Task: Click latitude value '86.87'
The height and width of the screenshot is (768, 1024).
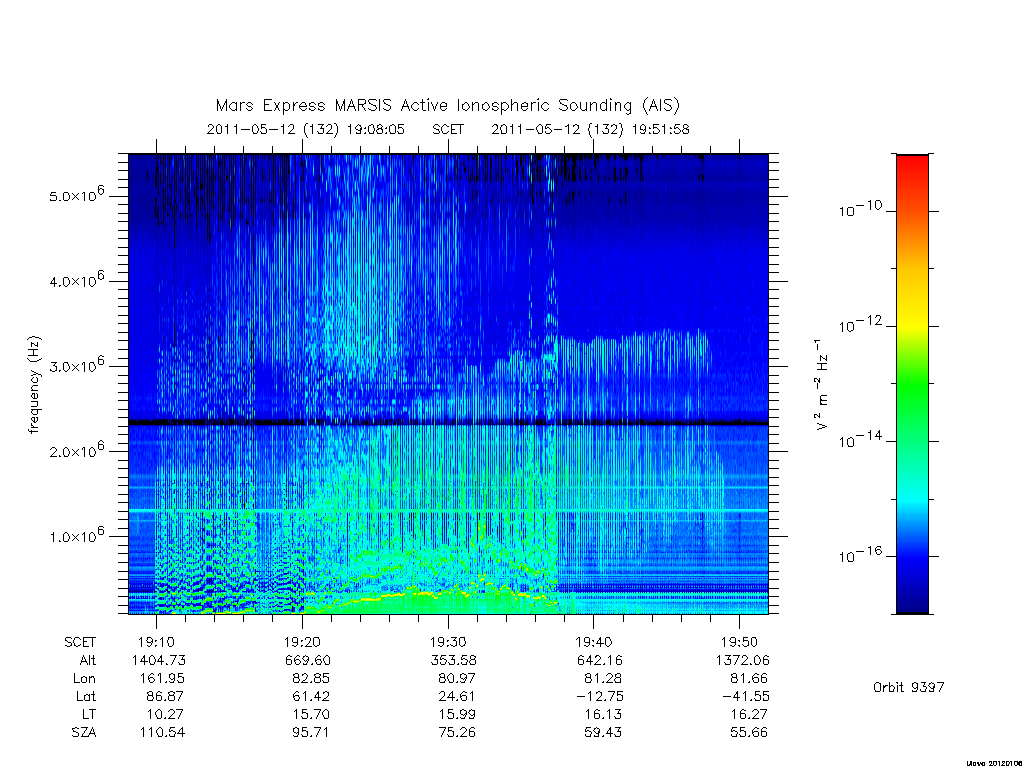Action: 165,696
